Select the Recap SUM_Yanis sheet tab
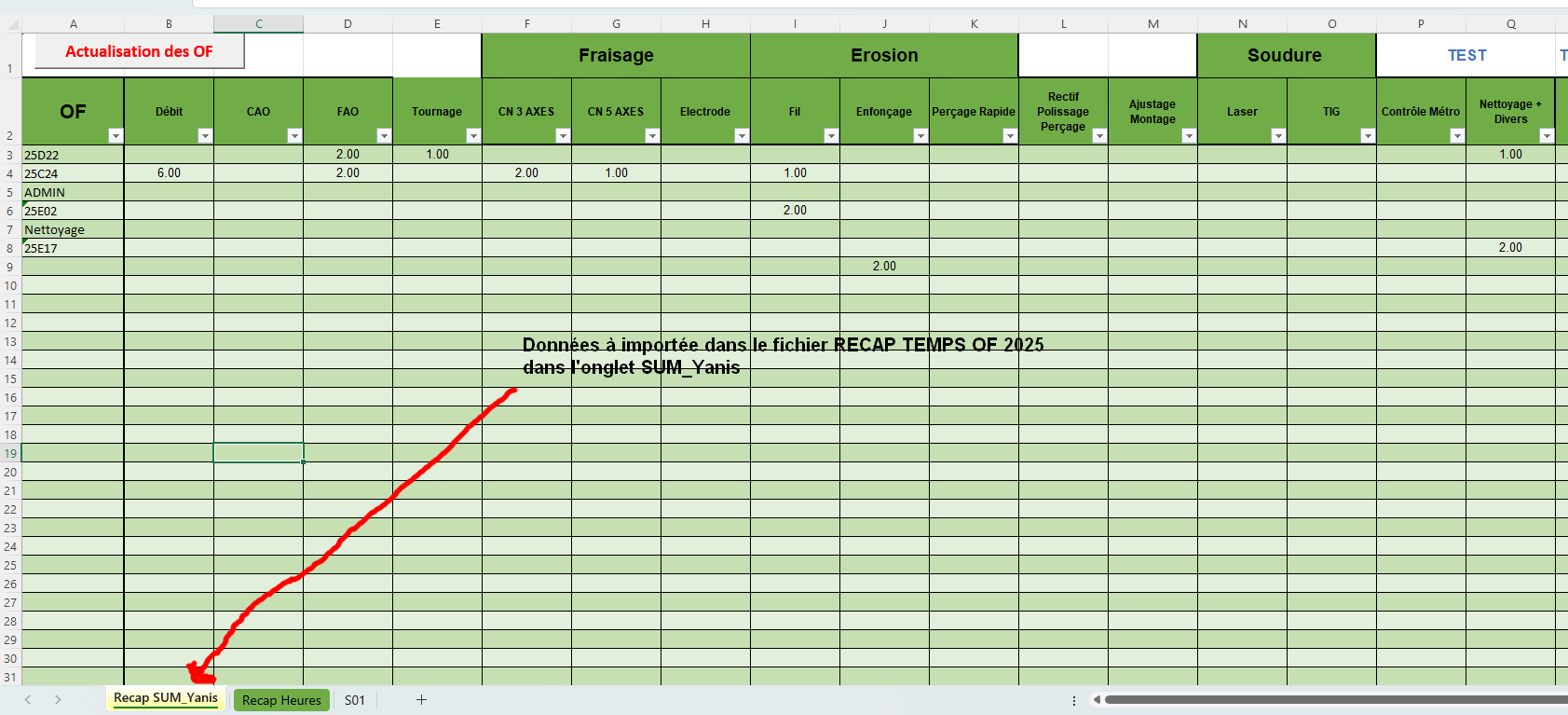 [166, 698]
